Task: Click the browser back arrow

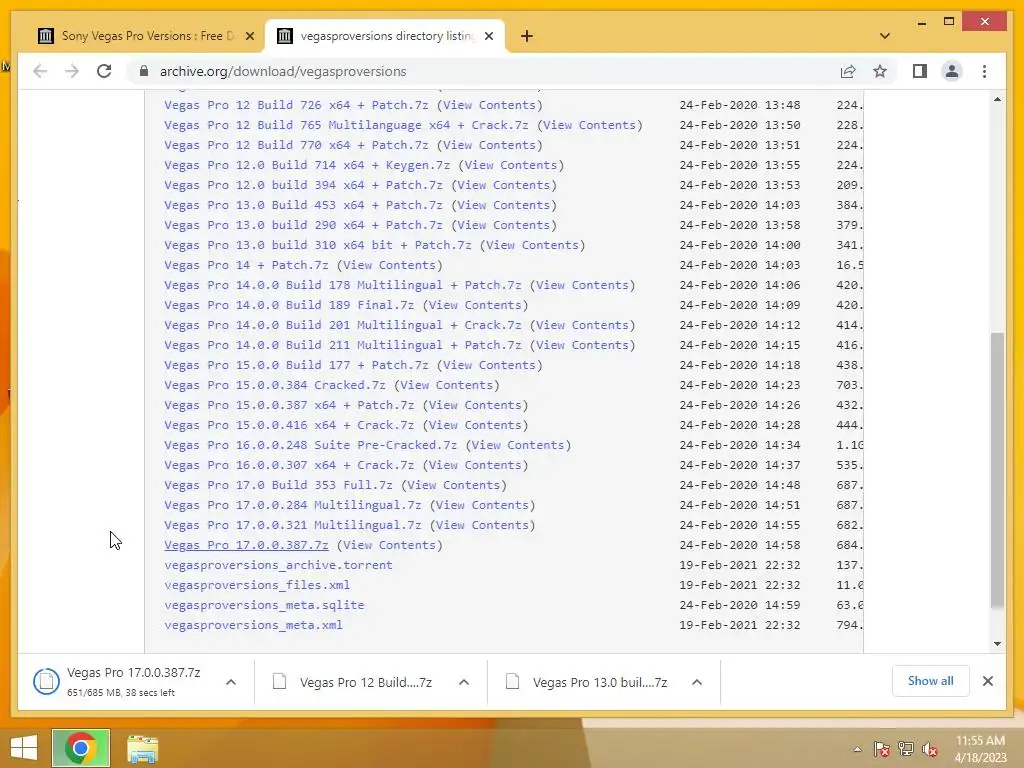Action: click(40, 71)
